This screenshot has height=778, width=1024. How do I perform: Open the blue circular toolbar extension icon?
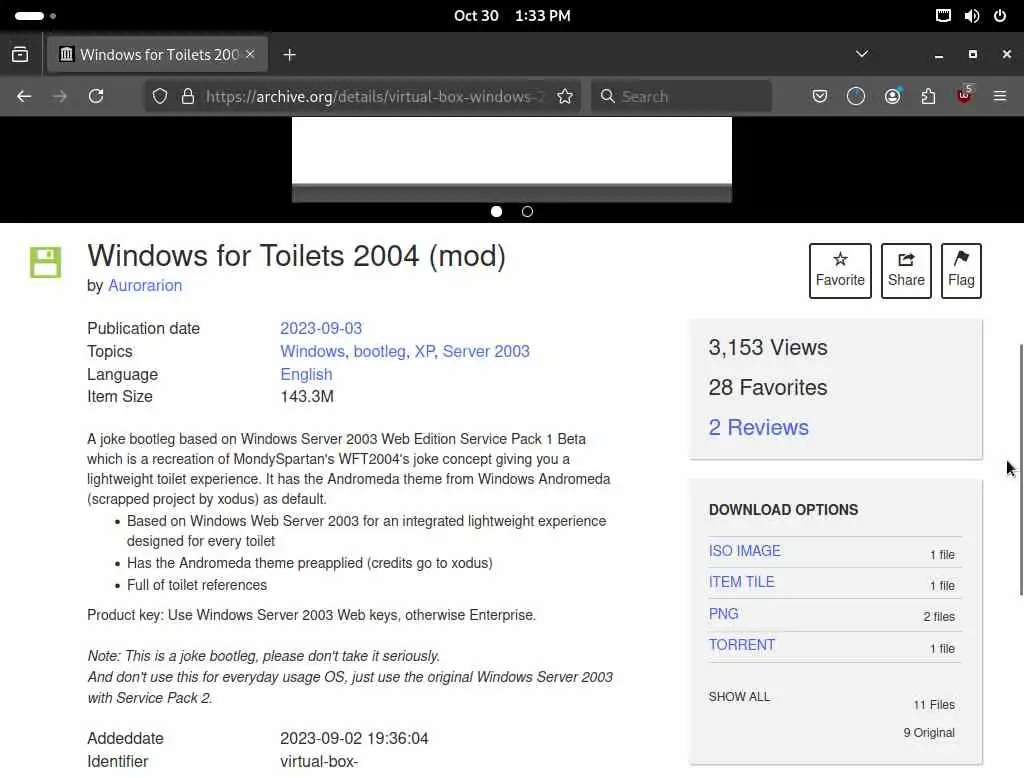(x=856, y=97)
